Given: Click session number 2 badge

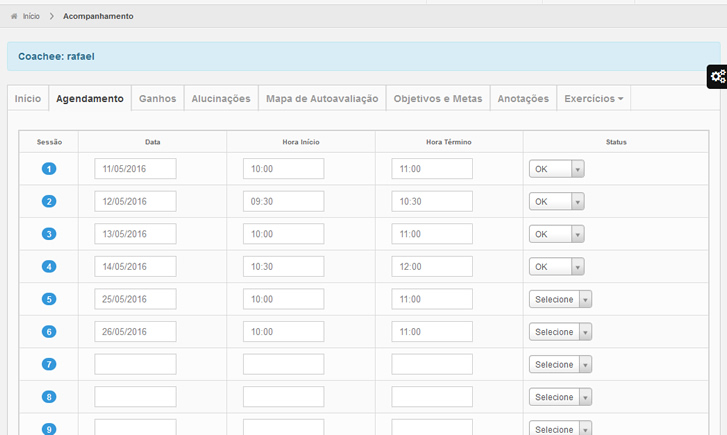Looking at the screenshot, I should (x=49, y=201).
